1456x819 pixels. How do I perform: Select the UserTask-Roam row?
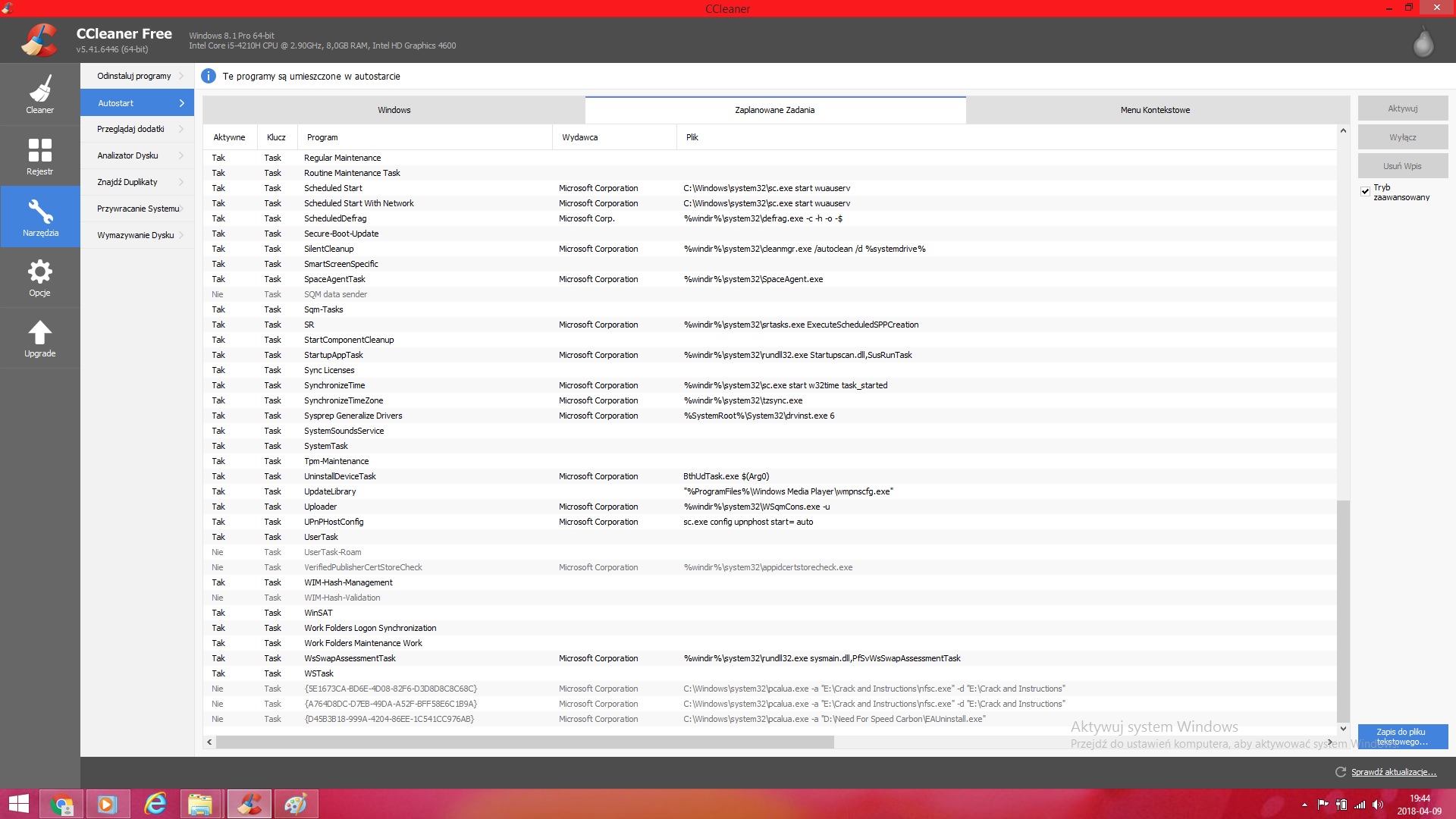[770, 552]
